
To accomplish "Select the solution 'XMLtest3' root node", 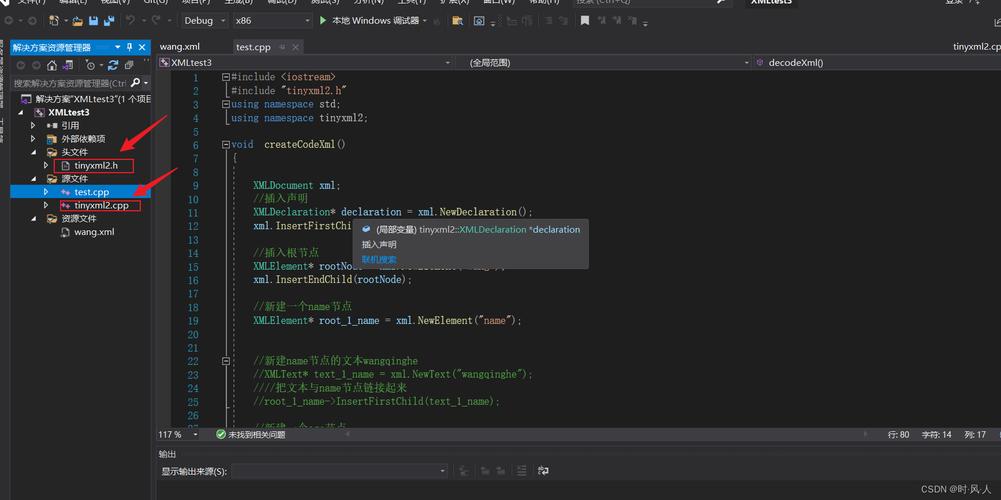I will 86,99.
